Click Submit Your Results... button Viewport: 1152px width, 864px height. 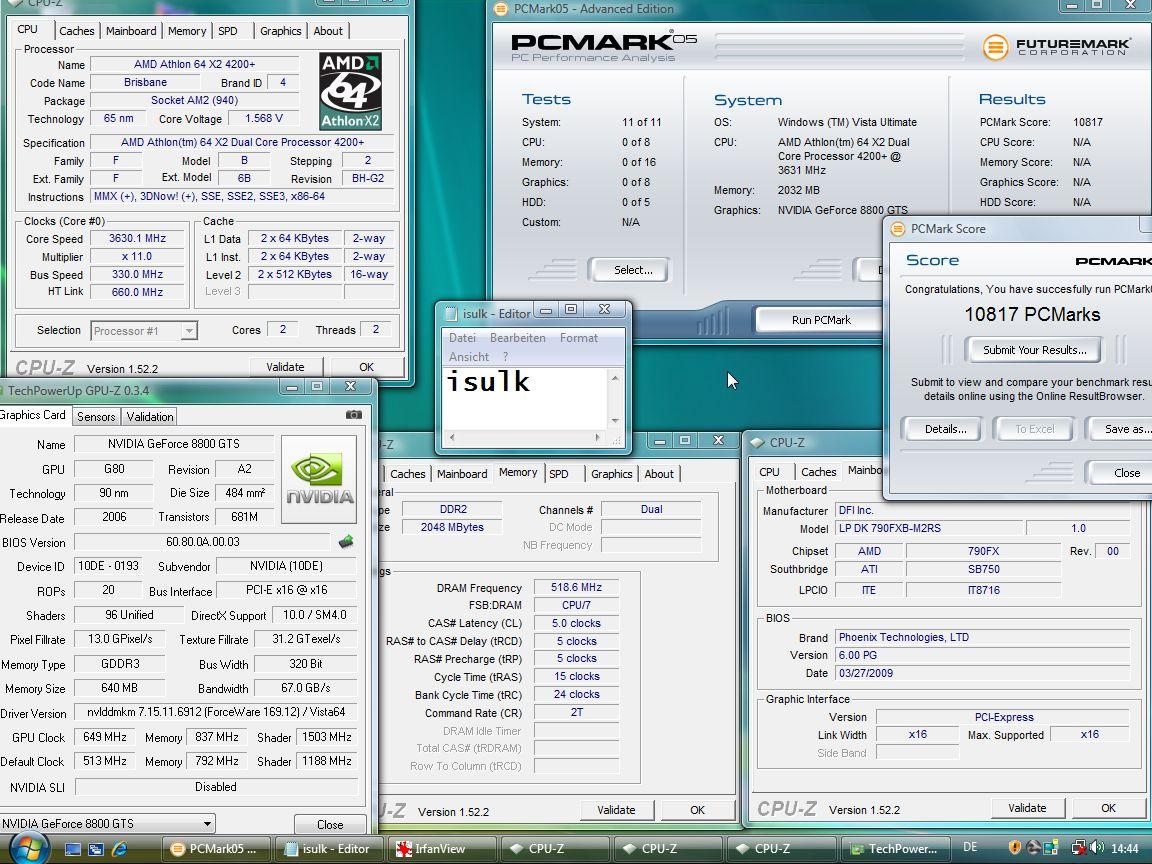1034,350
